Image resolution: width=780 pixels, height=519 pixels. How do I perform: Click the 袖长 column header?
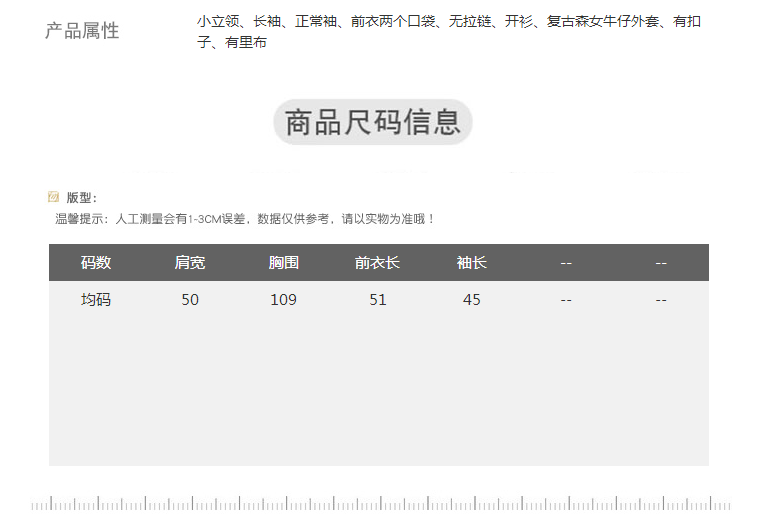tap(471, 263)
